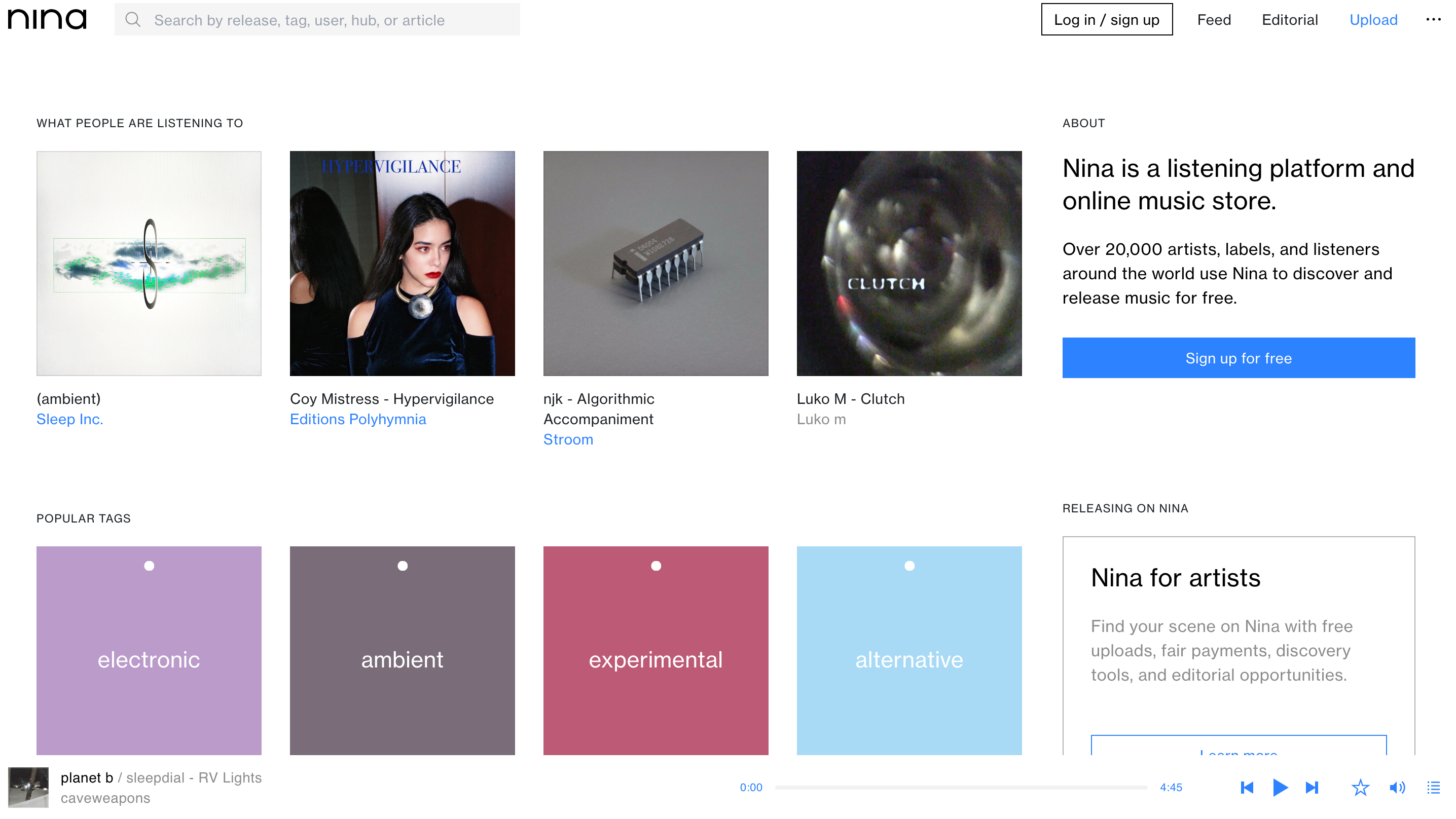This screenshot has height=819, width=1456.
Task: Click the now-playing track thumbnail
Action: pos(28,788)
